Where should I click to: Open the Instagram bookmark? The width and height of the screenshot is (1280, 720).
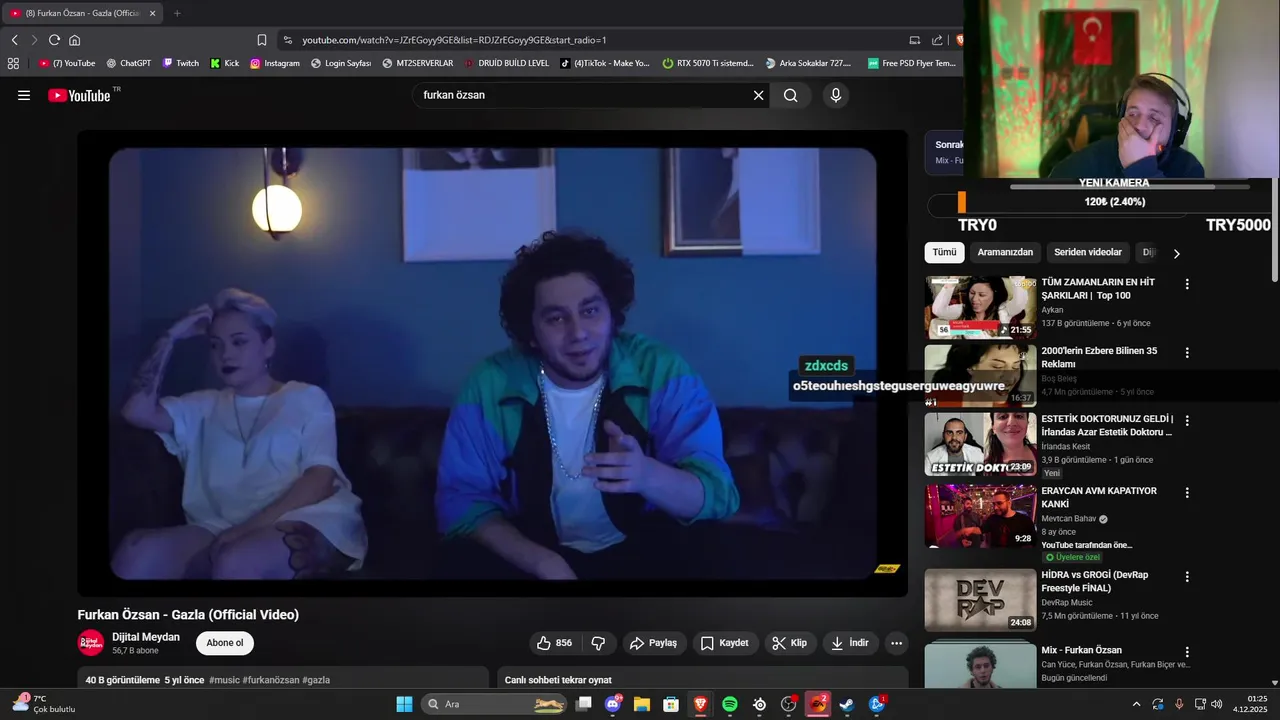pyautogui.click(x=275, y=63)
